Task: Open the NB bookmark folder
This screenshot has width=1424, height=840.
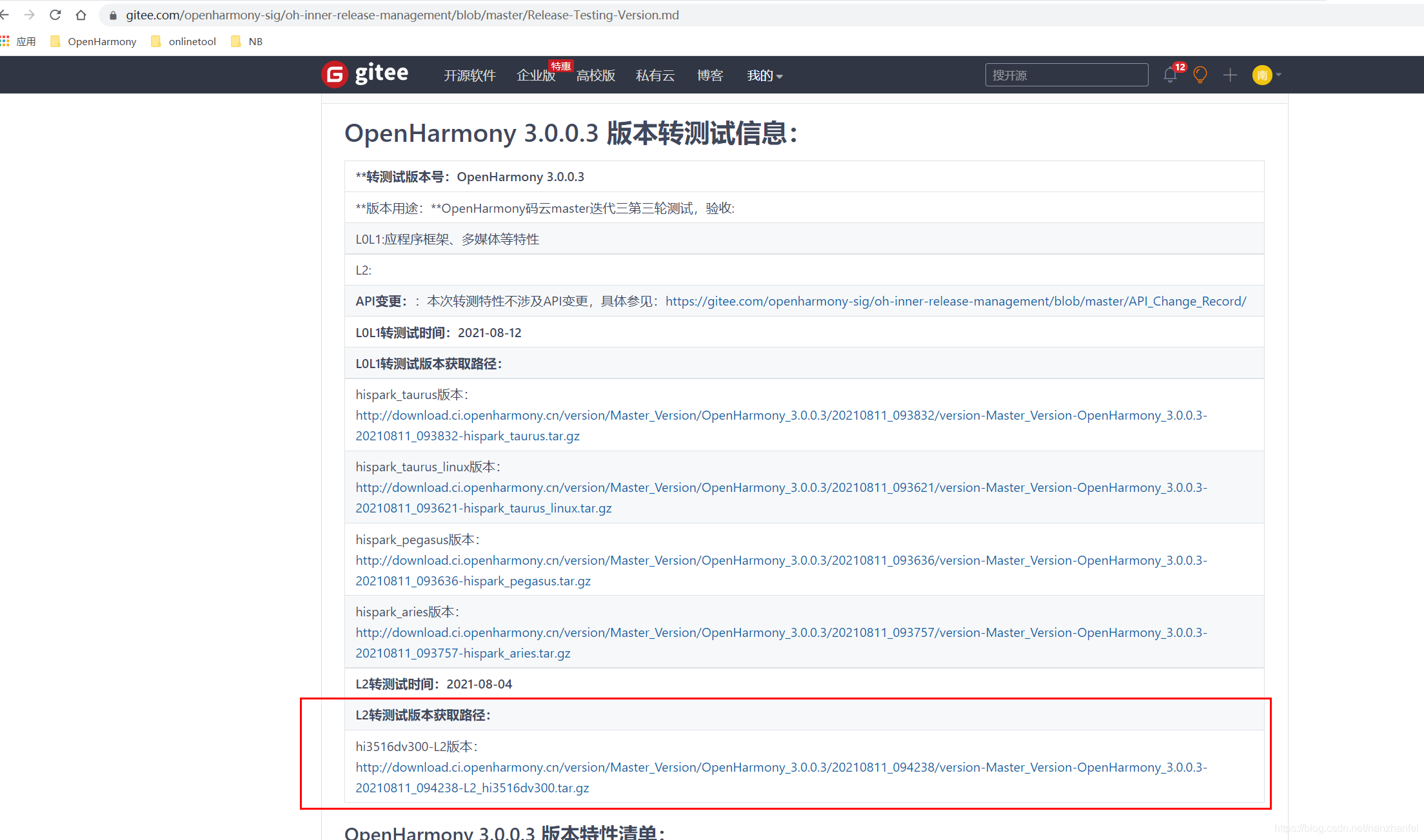Action: pyautogui.click(x=247, y=41)
